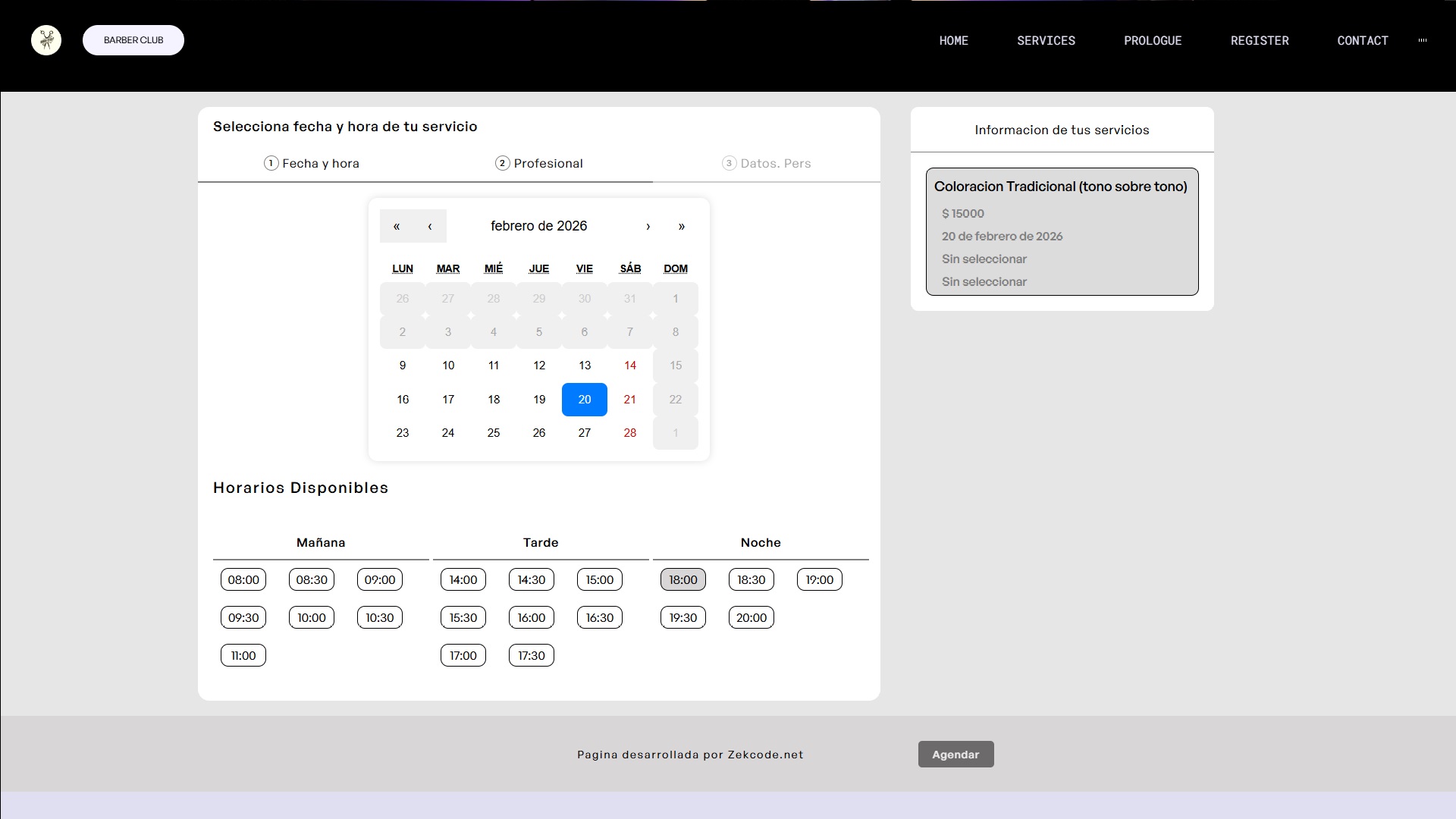Go to previous year with double-left arrow
Screen dimensions: 1456x819
pos(396,226)
